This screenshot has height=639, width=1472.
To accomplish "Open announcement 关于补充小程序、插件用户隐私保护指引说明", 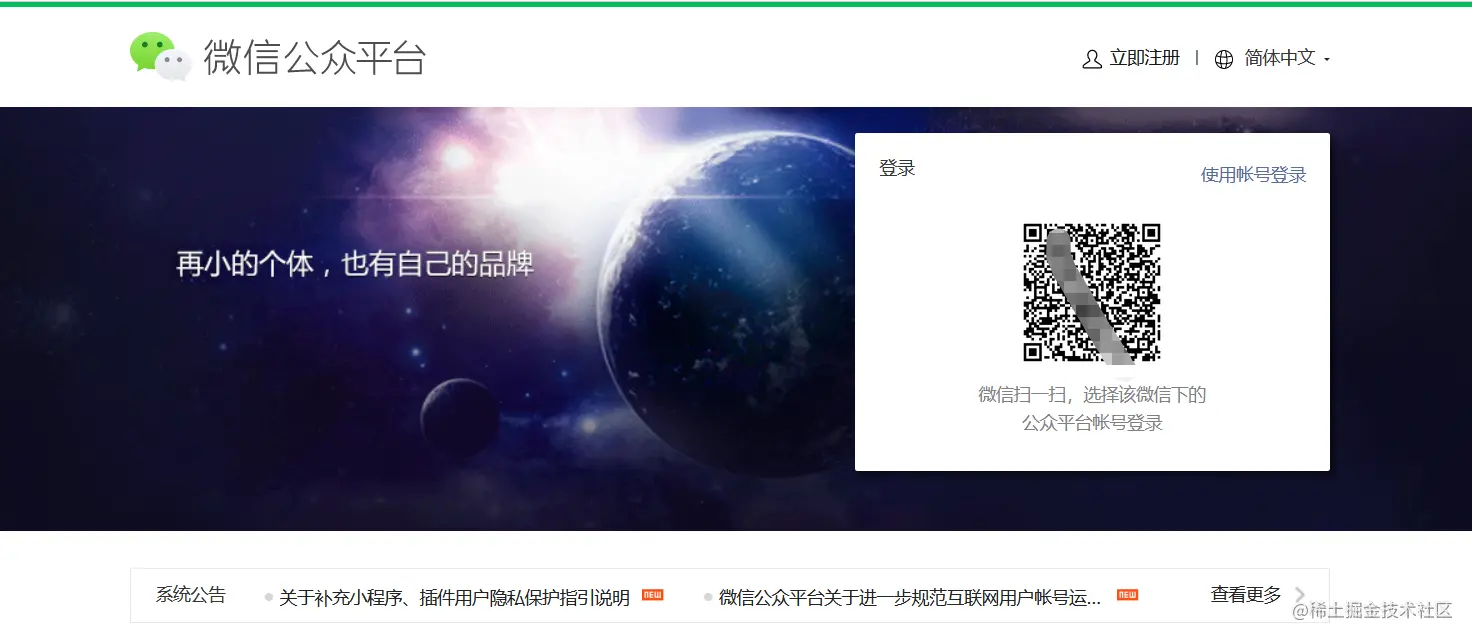I will (x=454, y=598).
